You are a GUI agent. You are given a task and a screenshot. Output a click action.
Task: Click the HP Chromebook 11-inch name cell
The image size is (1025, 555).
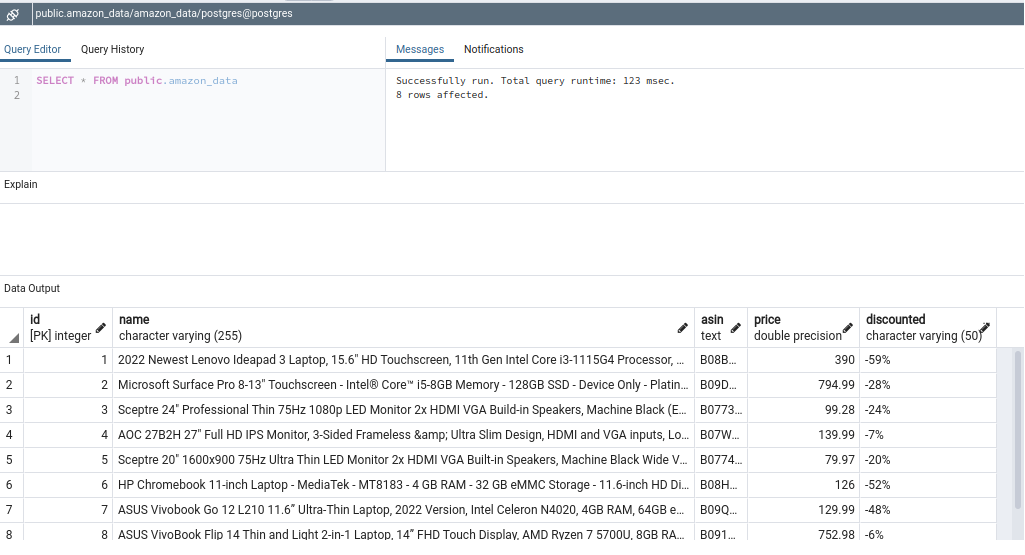tap(403, 485)
